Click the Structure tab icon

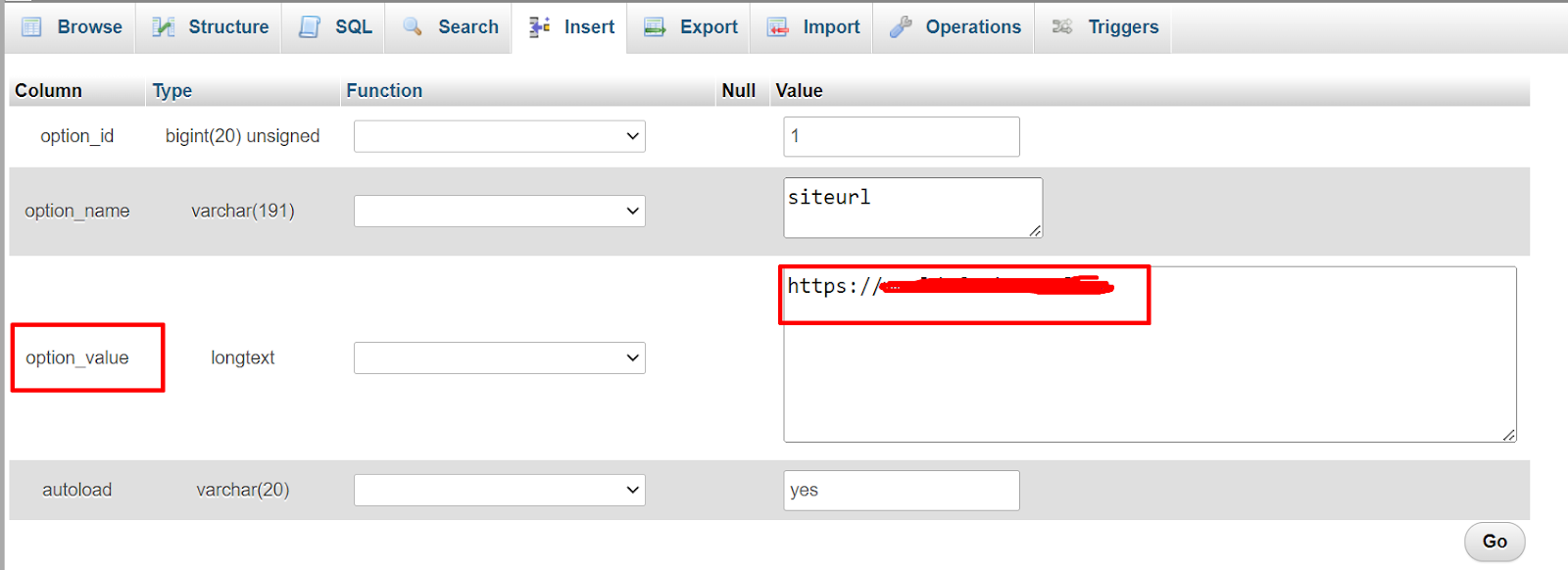pos(163,27)
